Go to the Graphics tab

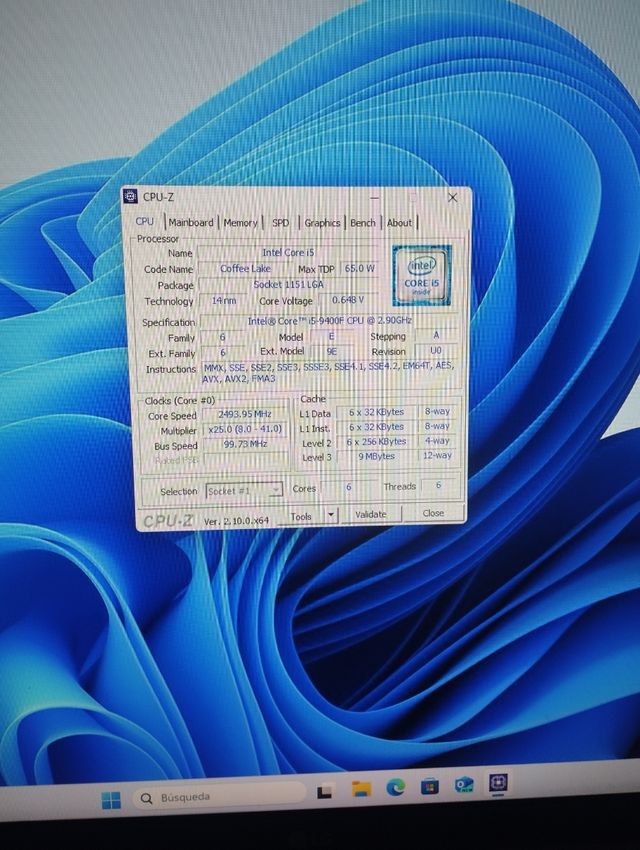tap(322, 223)
